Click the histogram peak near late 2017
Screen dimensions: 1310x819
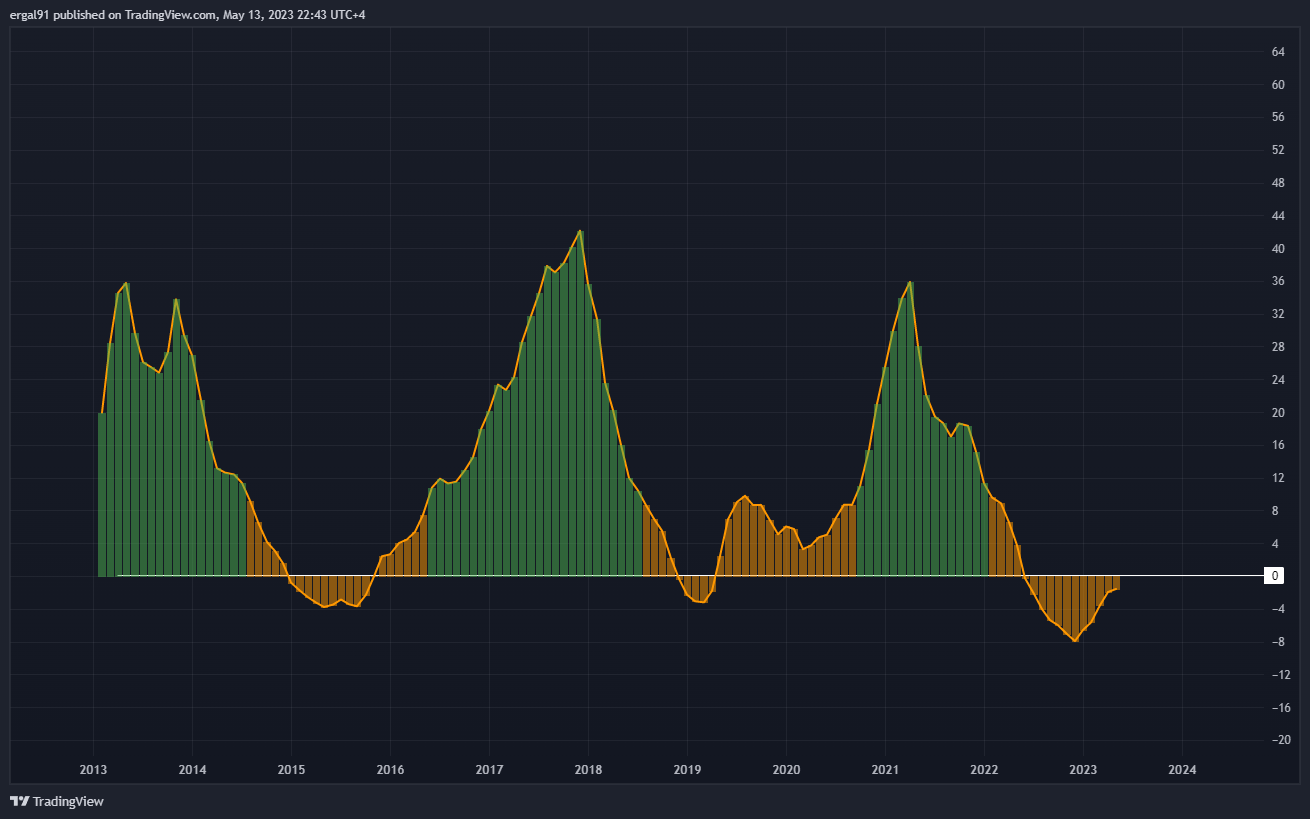tap(580, 404)
